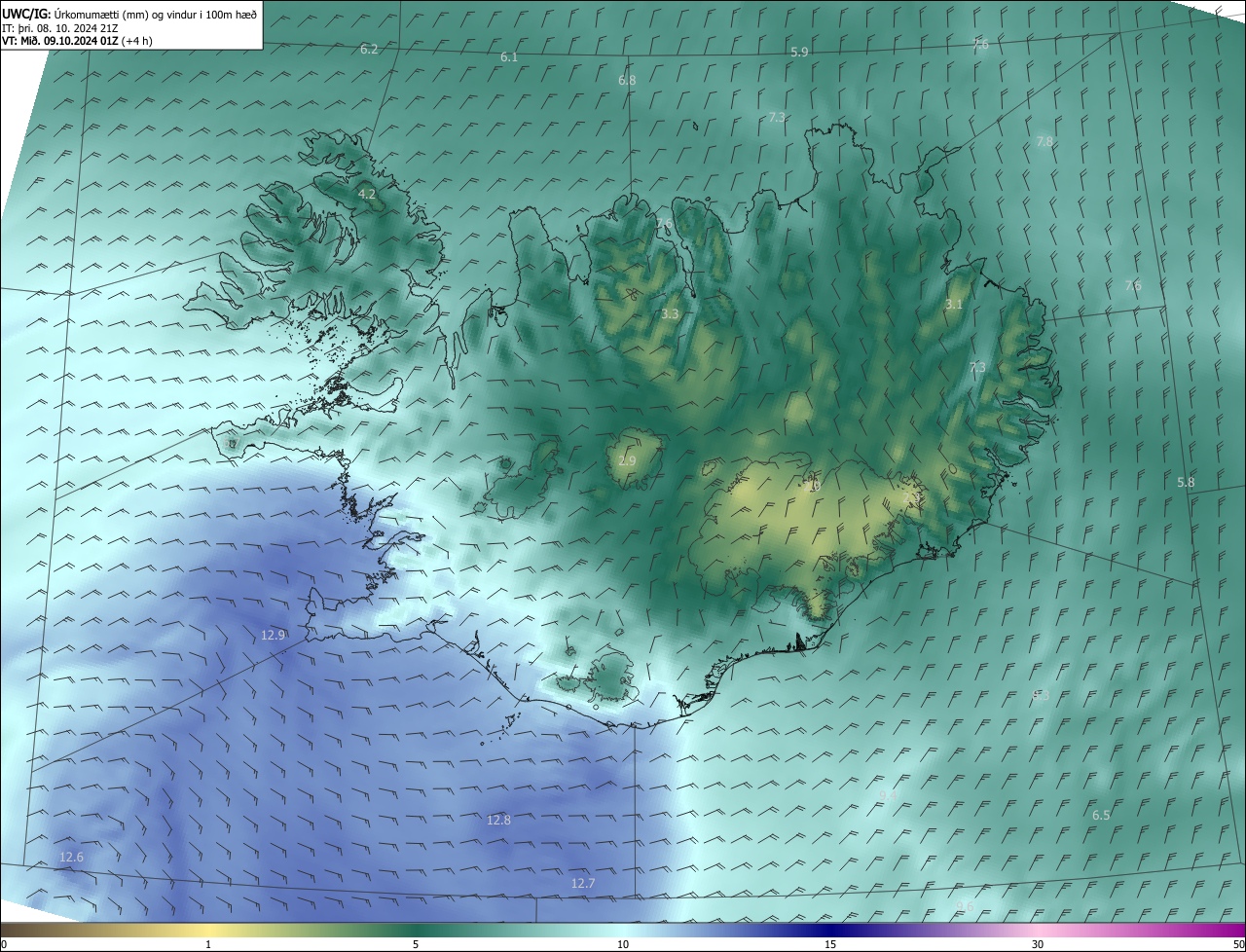Click the 8.3 value label
Viewport: 1246px width, 952px height.
coord(1041,695)
